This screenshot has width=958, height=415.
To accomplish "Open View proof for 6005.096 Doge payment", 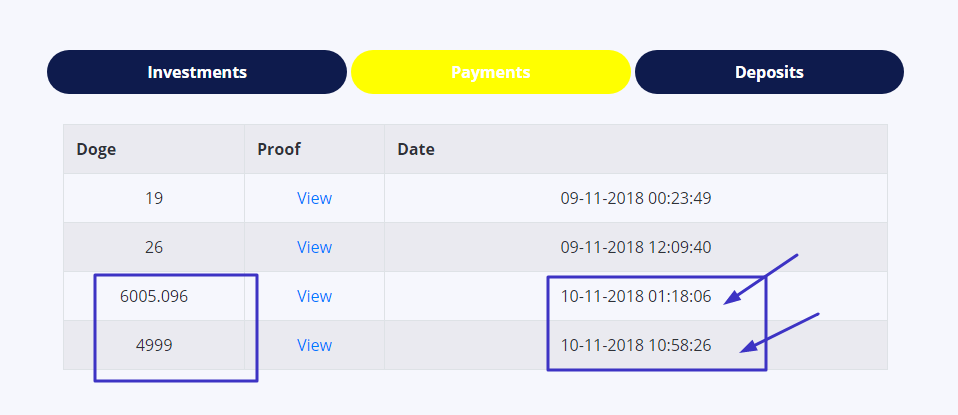I will click(x=314, y=296).
